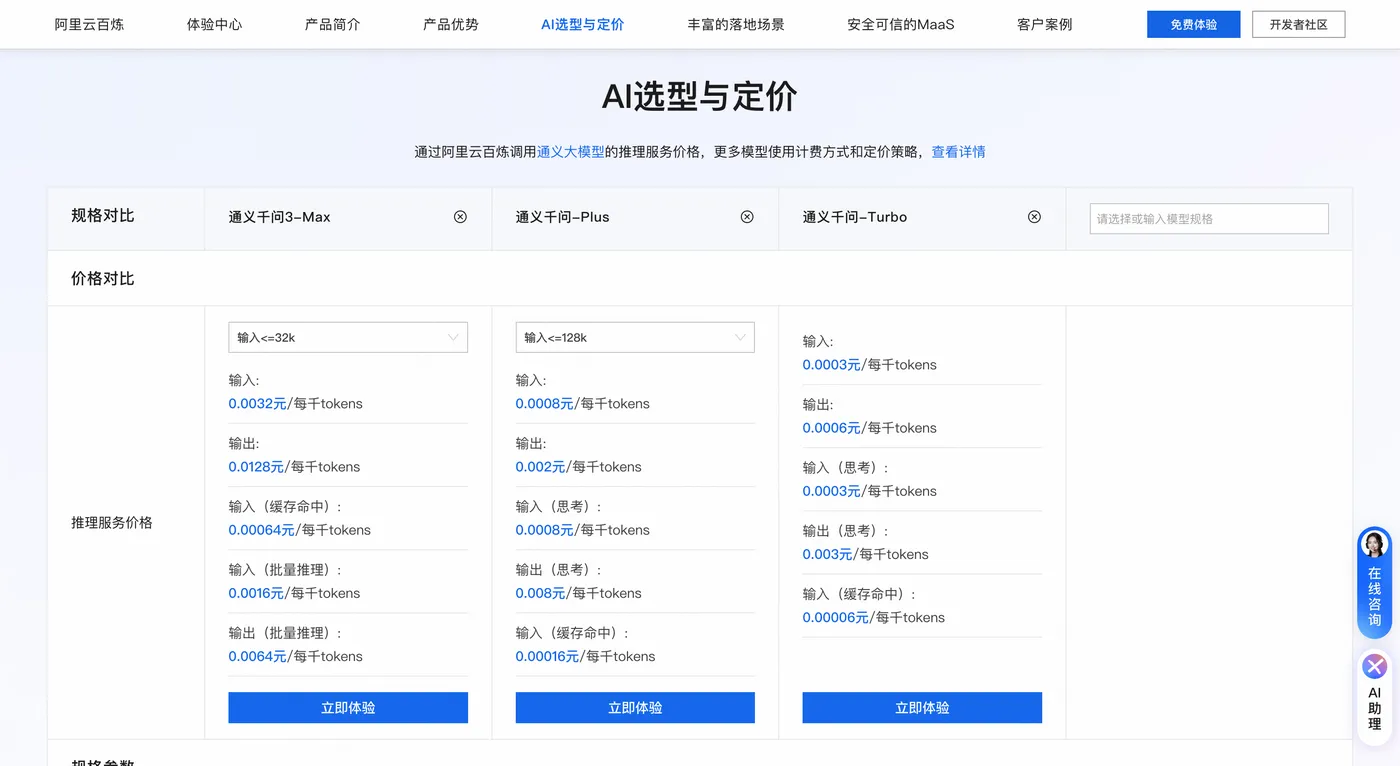Click the 0.003元 Turbo thinking output price
Viewport: 1400px width, 766px height.
(x=828, y=554)
